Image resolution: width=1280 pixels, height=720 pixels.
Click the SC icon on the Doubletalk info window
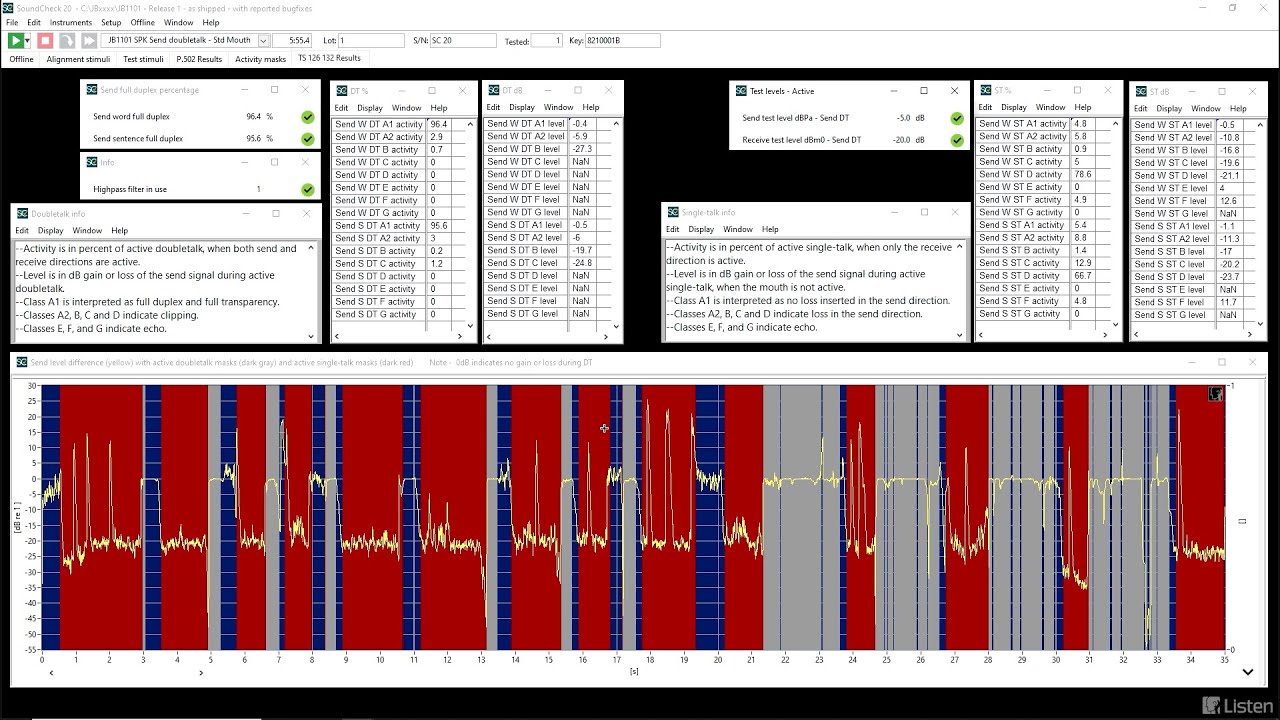pyautogui.click(x=22, y=214)
